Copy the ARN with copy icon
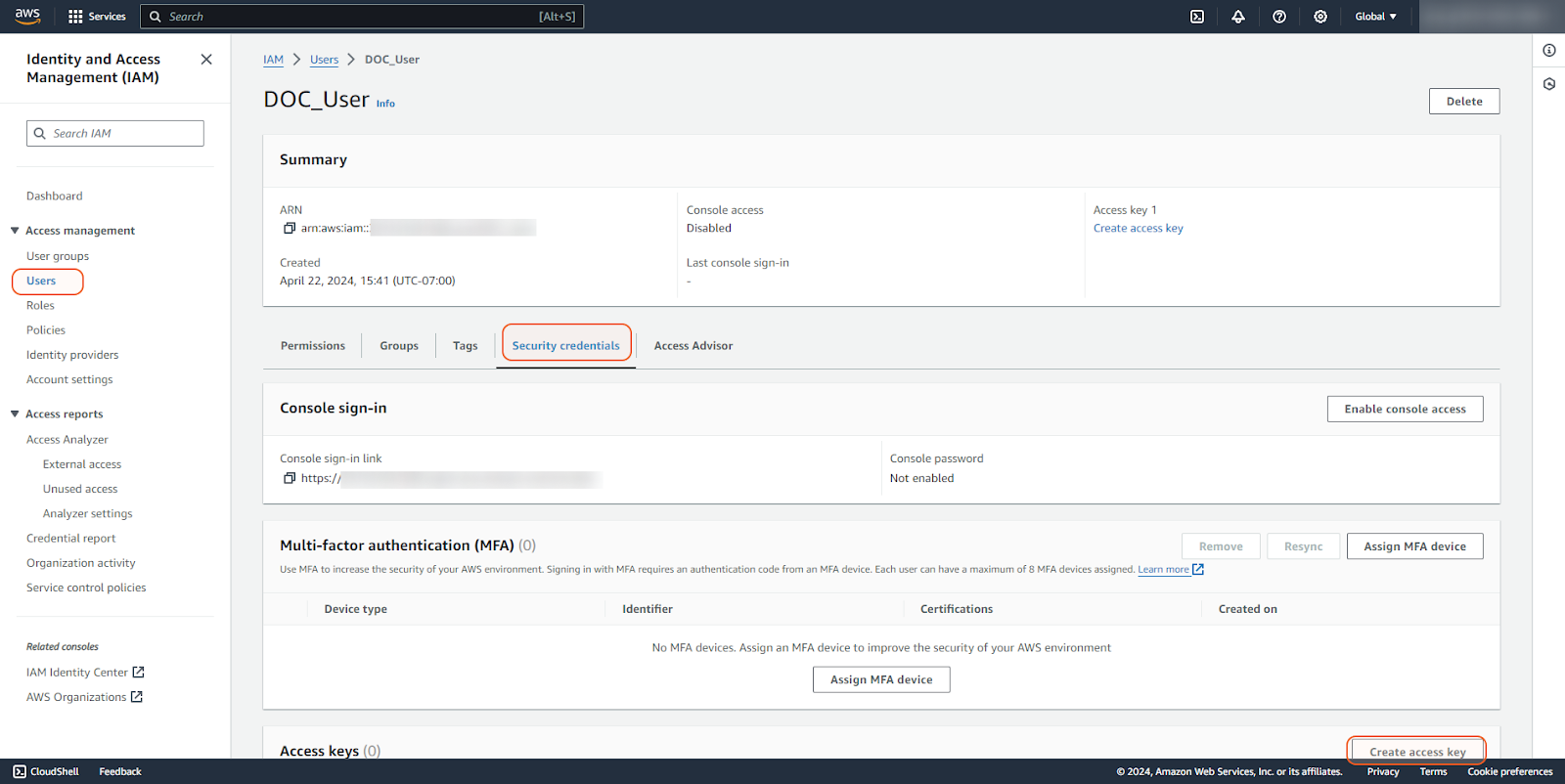Viewport: 1565px width, 784px height. (x=290, y=228)
